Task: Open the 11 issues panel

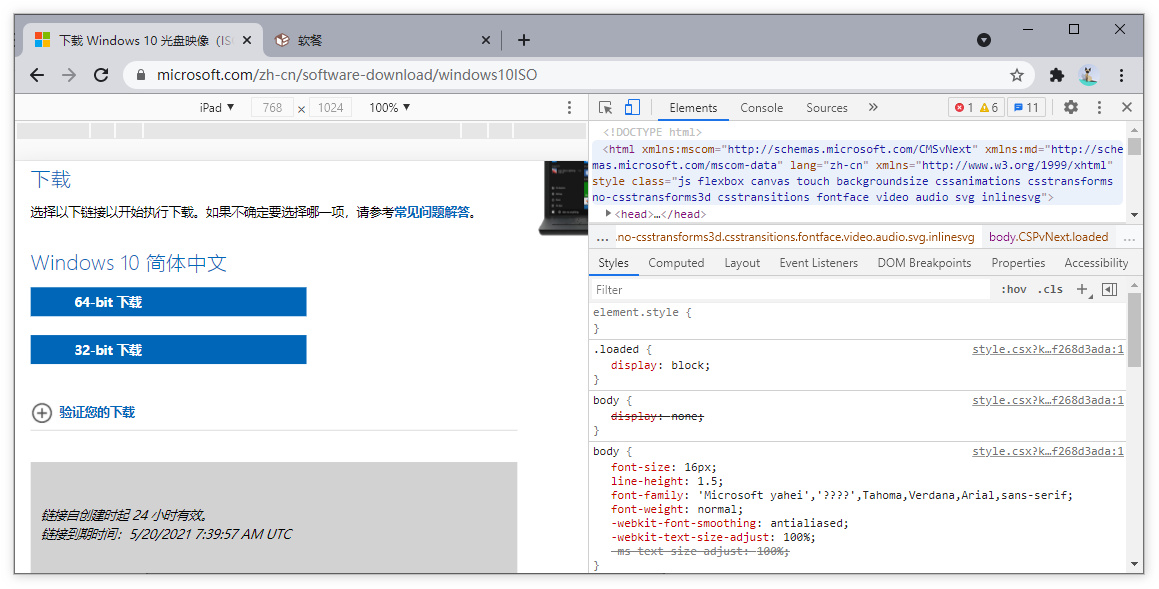Action: (1026, 107)
